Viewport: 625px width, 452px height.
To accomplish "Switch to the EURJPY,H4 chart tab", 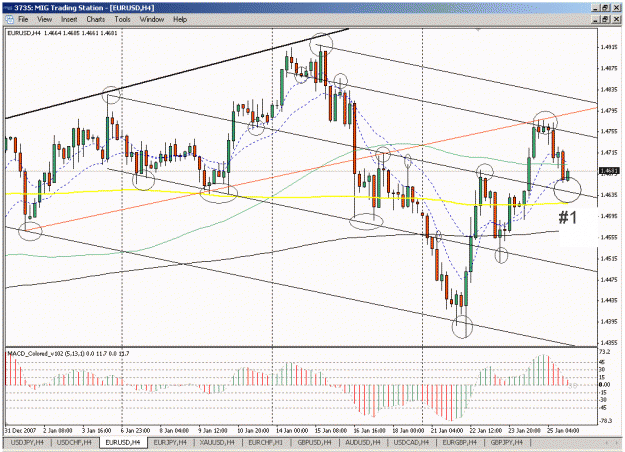I will click(x=170, y=442).
